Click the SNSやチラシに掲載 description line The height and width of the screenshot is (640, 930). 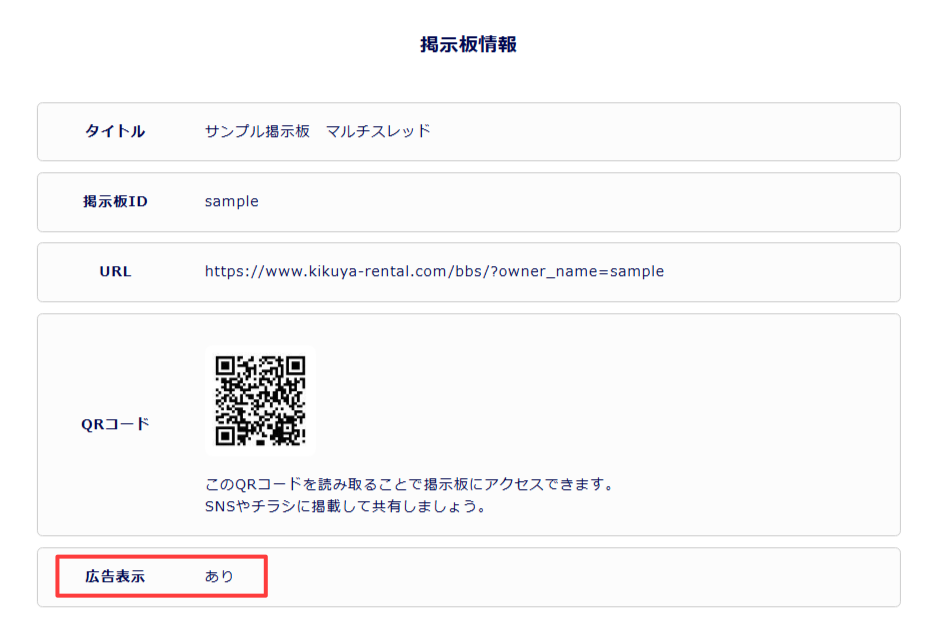(x=345, y=506)
